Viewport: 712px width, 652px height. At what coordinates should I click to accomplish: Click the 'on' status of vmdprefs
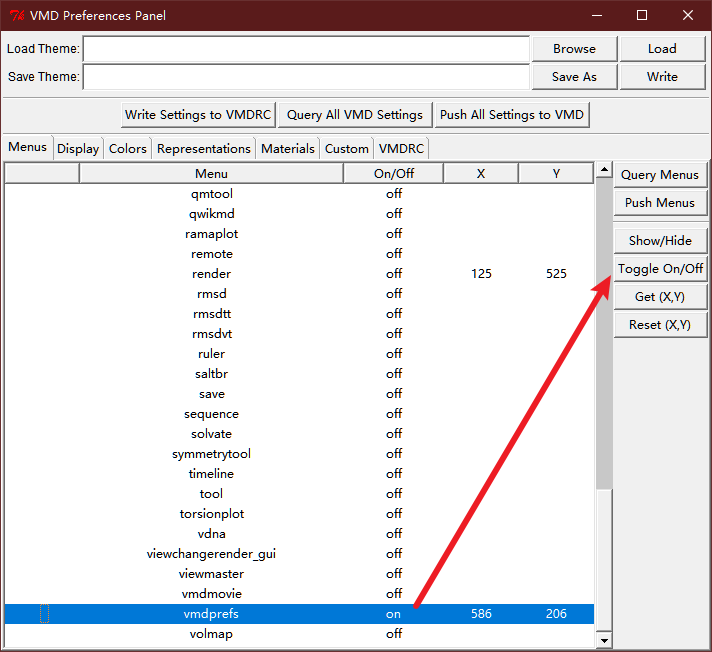pyautogui.click(x=393, y=614)
